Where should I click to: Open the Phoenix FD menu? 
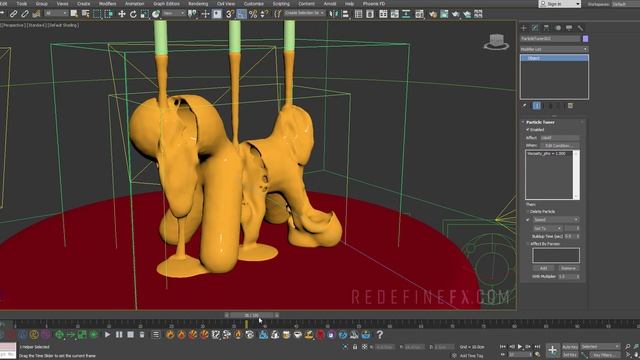click(x=373, y=4)
